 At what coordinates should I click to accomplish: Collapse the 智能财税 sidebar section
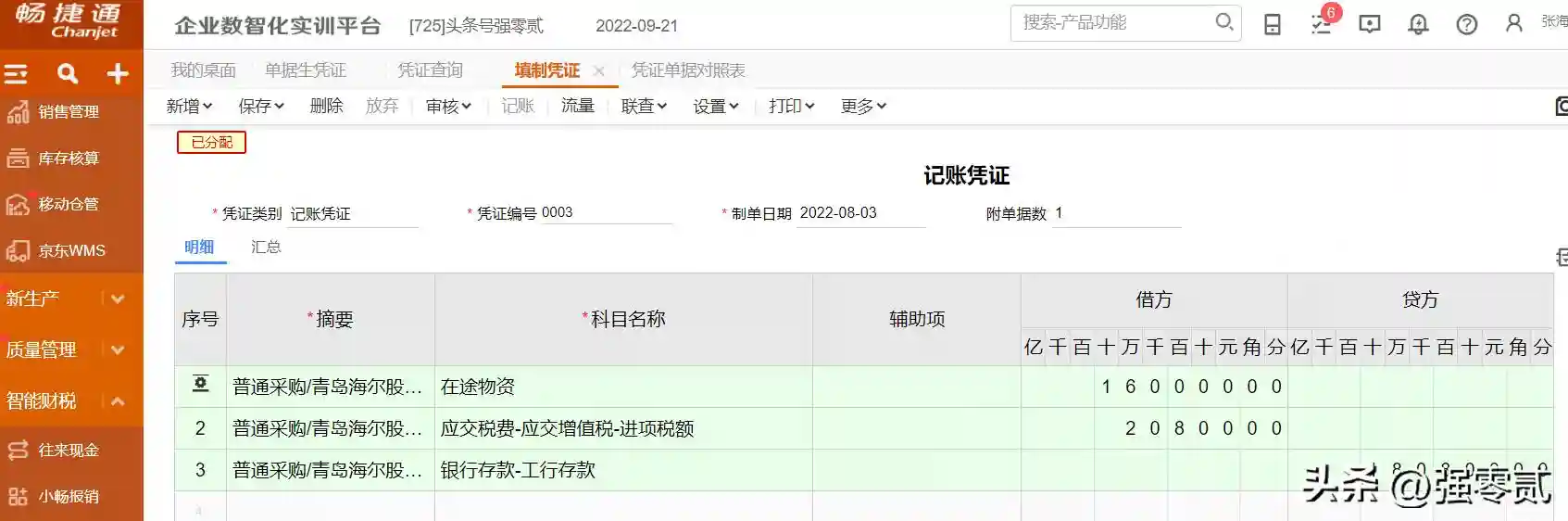(118, 401)
